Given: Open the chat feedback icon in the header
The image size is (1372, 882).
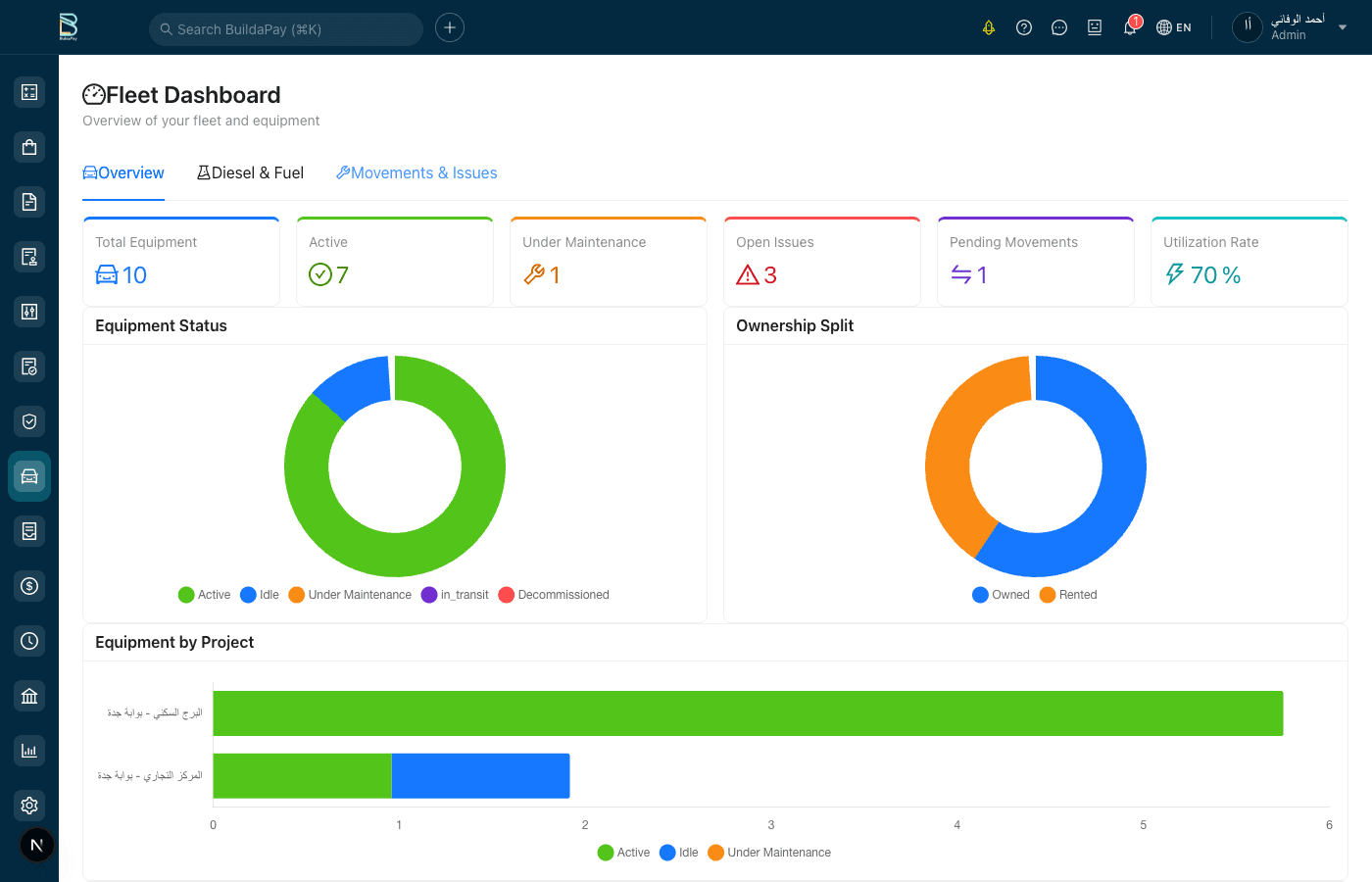Looking at the screenshot, I should [1059, 26].
